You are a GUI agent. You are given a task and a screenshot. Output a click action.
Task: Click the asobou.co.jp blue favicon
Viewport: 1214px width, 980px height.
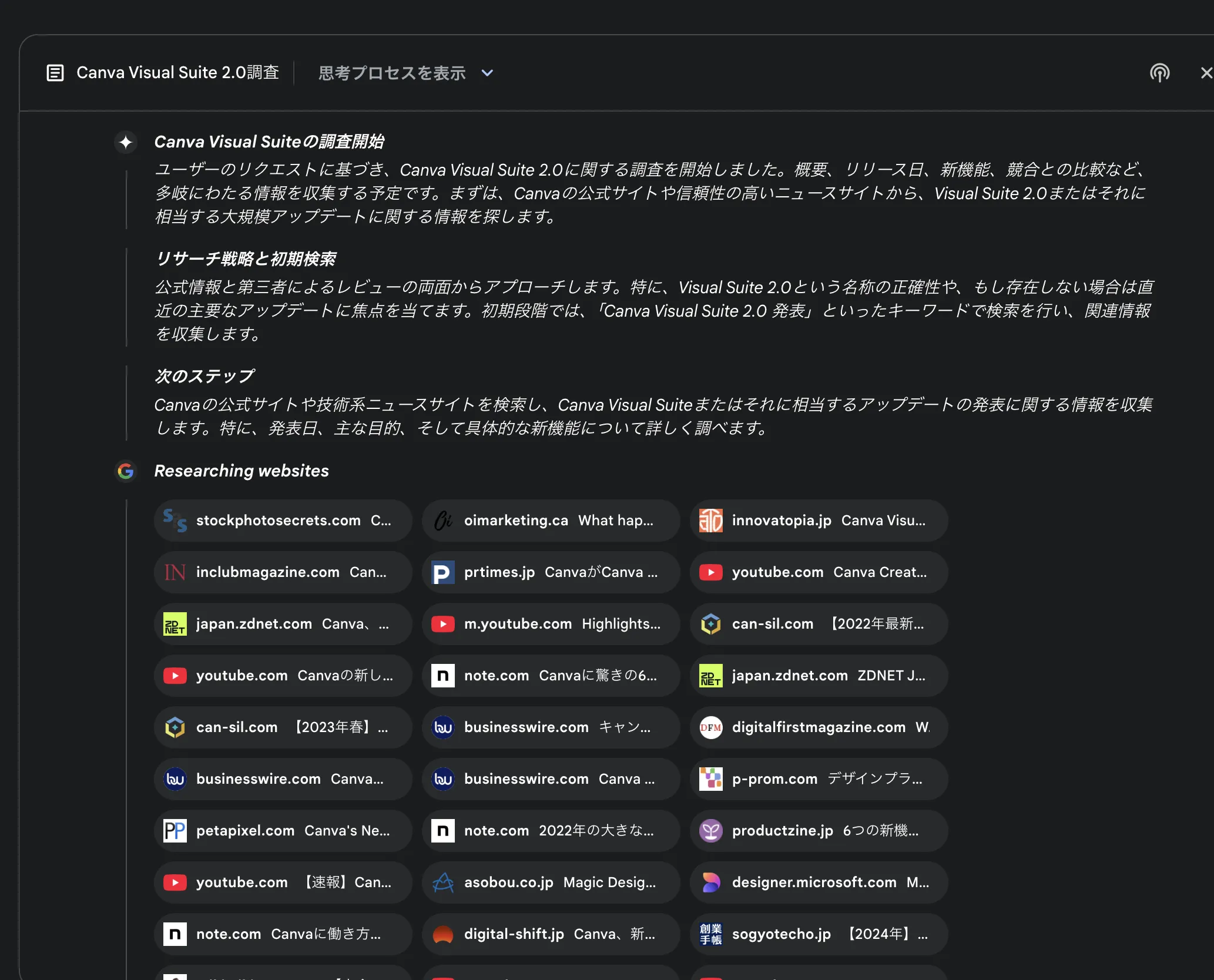443,882
